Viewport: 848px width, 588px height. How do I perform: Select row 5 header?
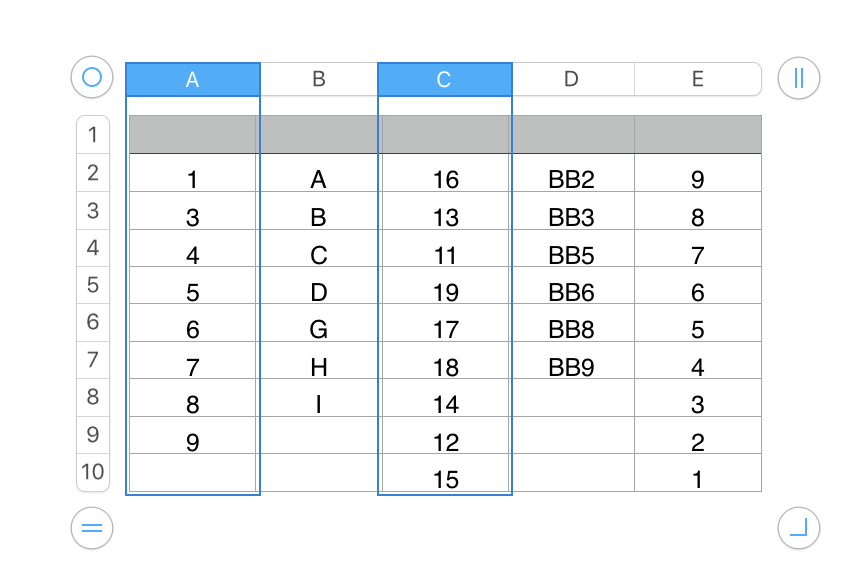(93, 285)
